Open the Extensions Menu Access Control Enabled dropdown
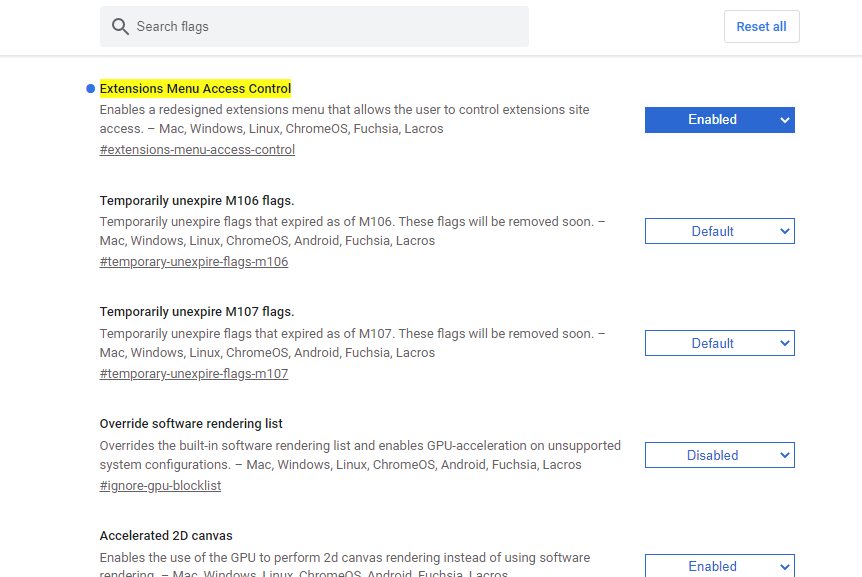Screen dimensions: 862x577 coord(719,120)
